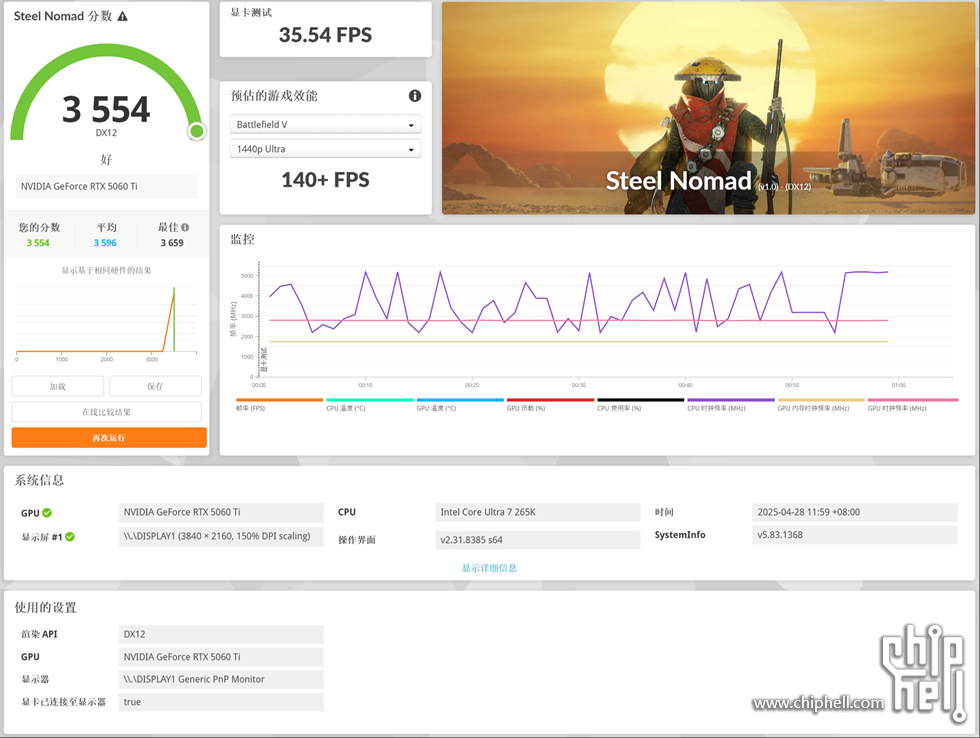Toggle the CPU 温度 legend swatch
980x738 pixels.
[370, 400]
